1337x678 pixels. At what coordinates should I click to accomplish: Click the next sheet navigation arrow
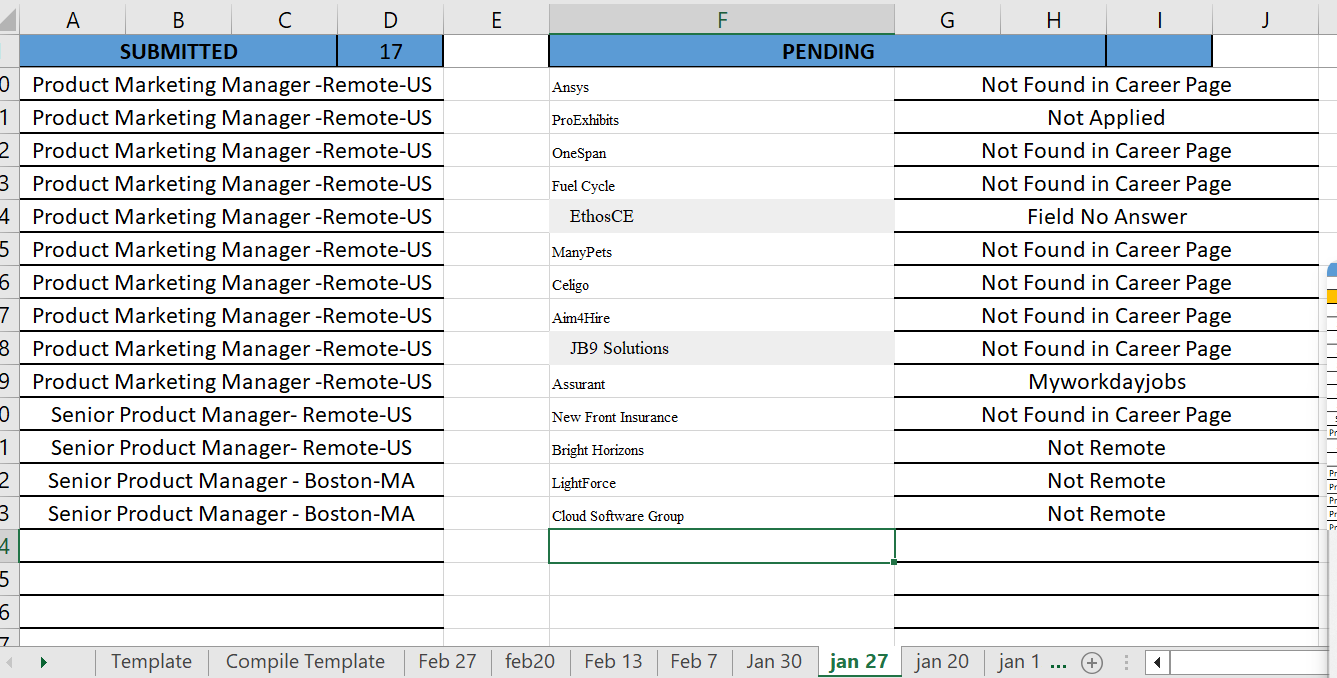pyautogui.click(x=43, y=662)
